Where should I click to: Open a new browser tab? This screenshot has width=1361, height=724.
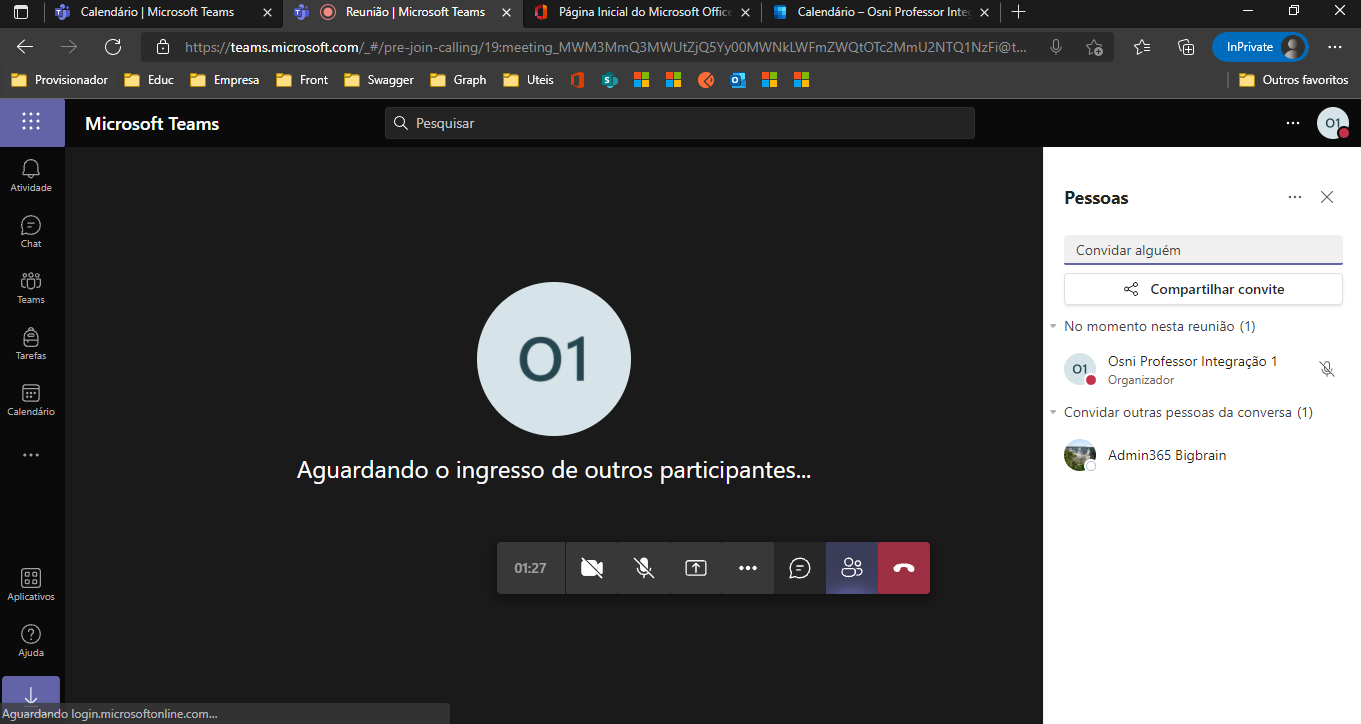pyautogui.click(x=1018, y=12)
